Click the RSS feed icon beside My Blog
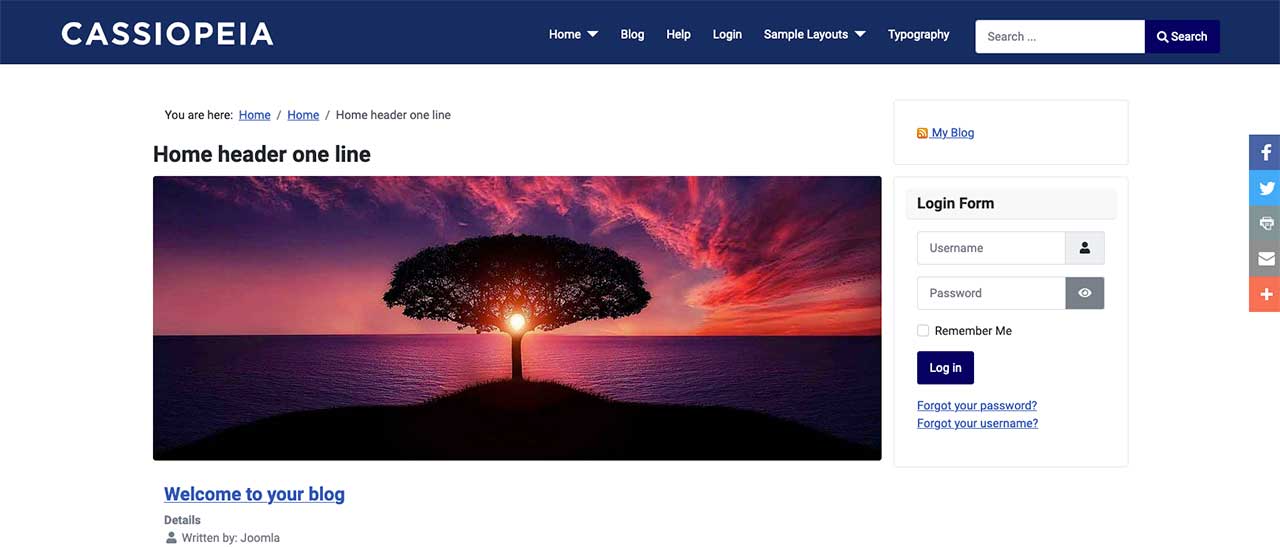 coord(922,133)
